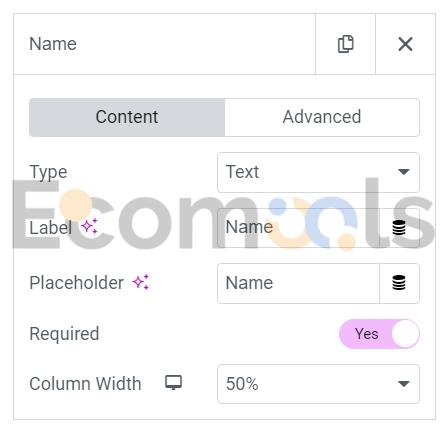The width and height of the screenshot is (447, 430).
Task: Open the Type dropdown showing Text
Action: pos(318,172)
